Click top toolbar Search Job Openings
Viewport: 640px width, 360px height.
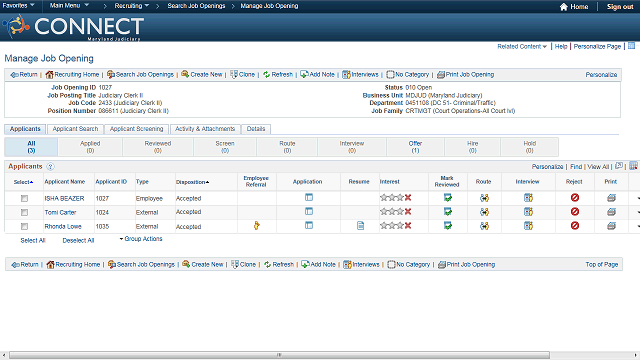[140, 75]
